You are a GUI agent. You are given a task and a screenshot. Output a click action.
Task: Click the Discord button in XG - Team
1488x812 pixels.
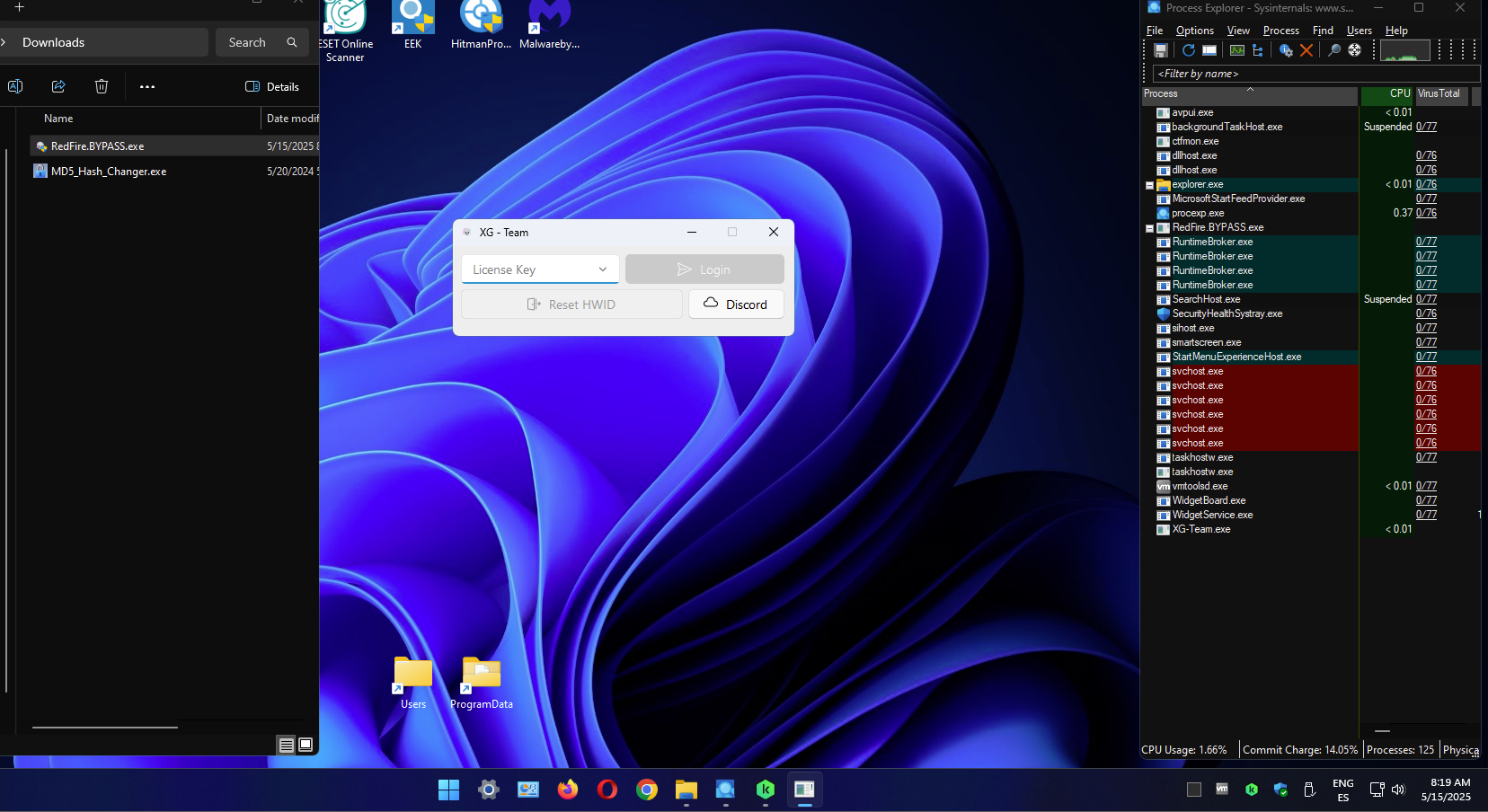(x=736, y=304)
